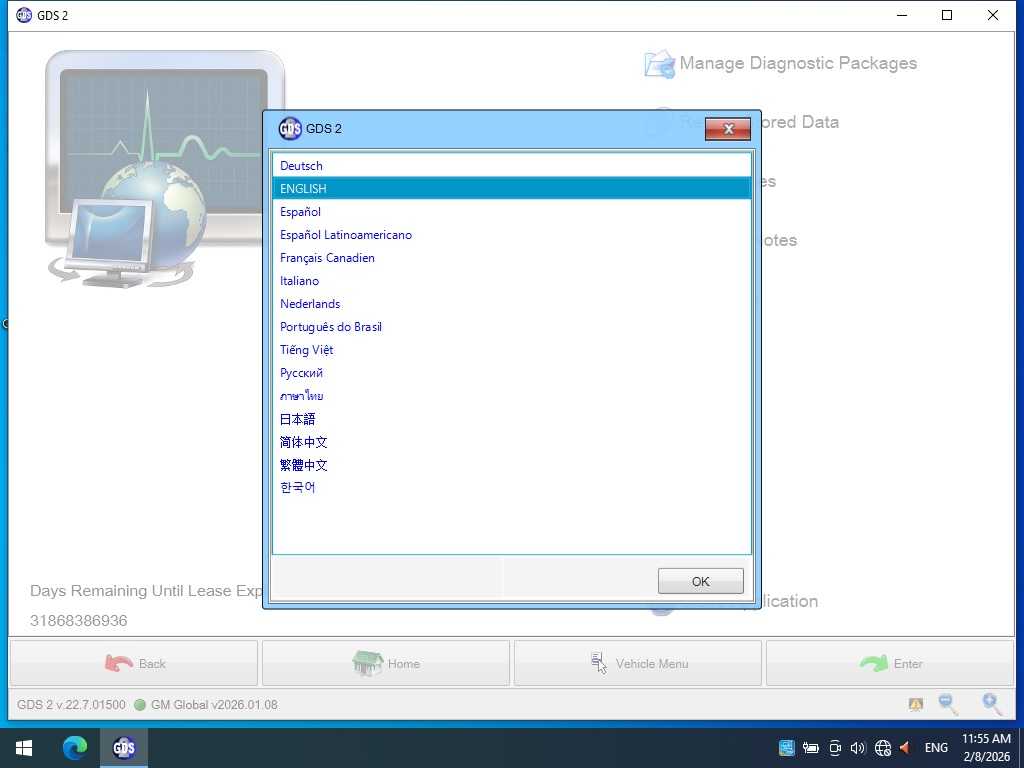This screenshot has height=768, width=1024.
Task: Click the speaker icon in the system tray
Action: (x=858, y=747)
